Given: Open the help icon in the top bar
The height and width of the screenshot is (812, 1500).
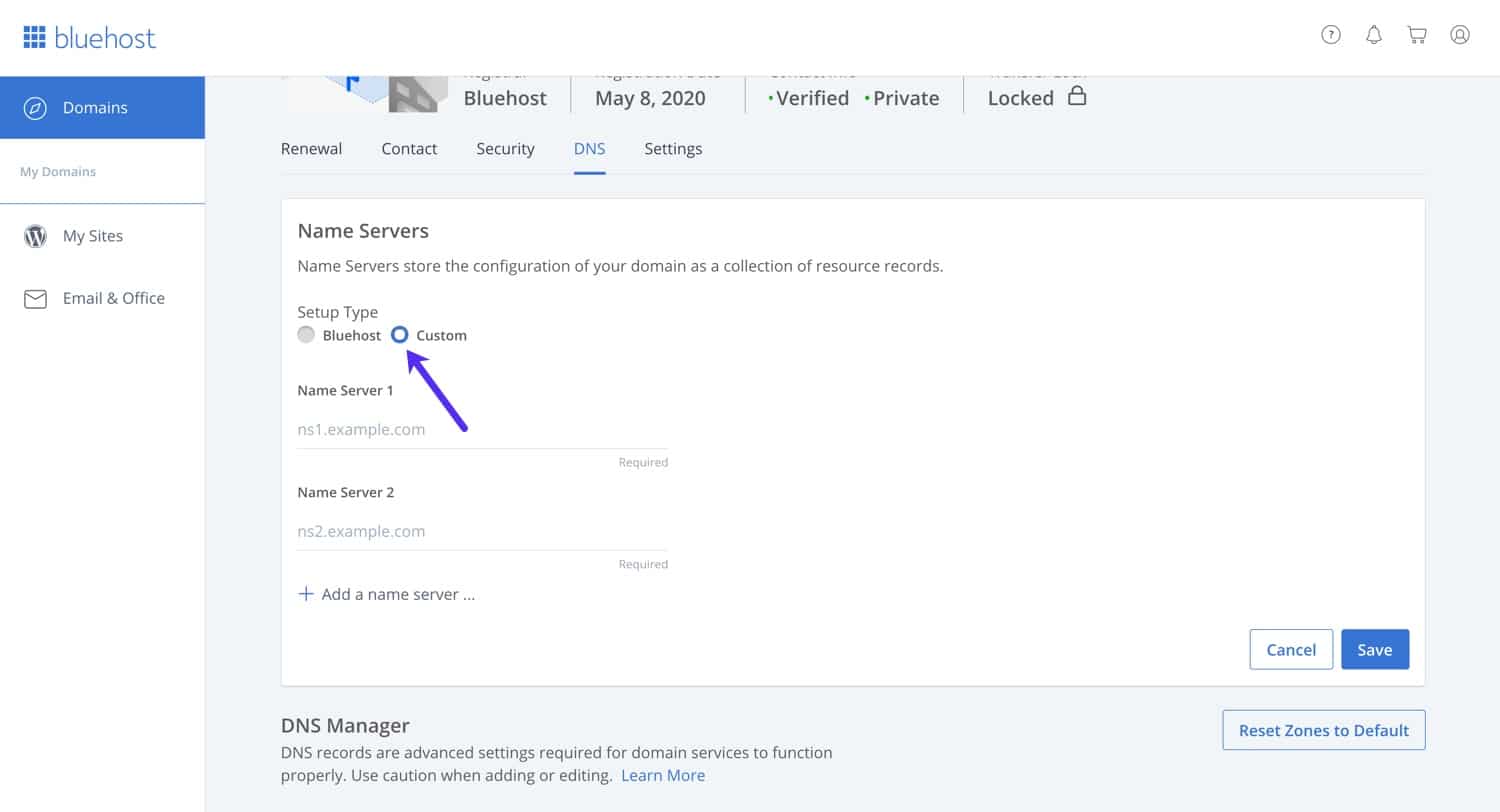Looking at the screenshot, I should (1331, 34).
